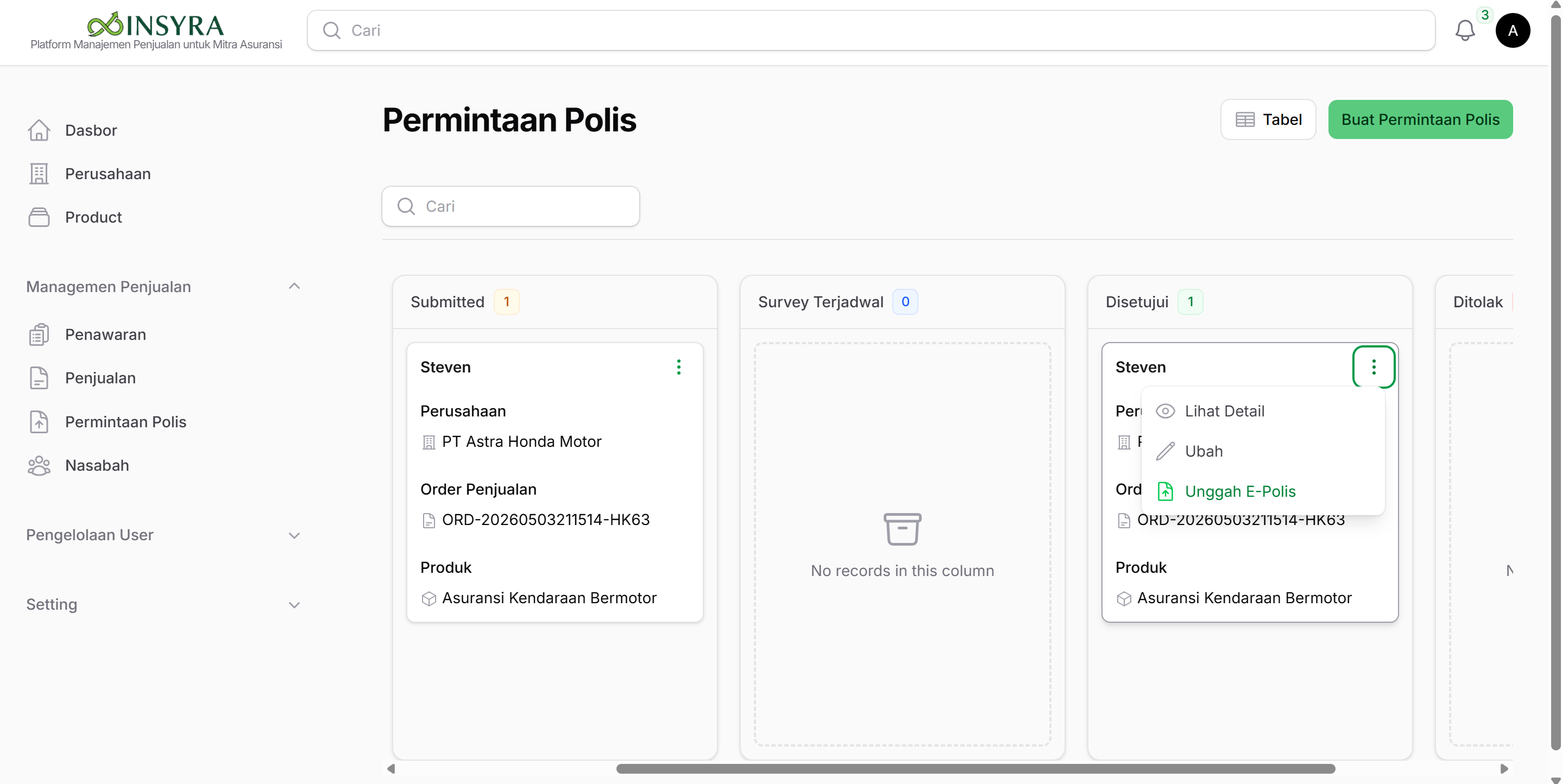Click Steven name on Disetujui card
Image resolution: width=1562 pixels, height=784 pixels.
click(1141, 367)
